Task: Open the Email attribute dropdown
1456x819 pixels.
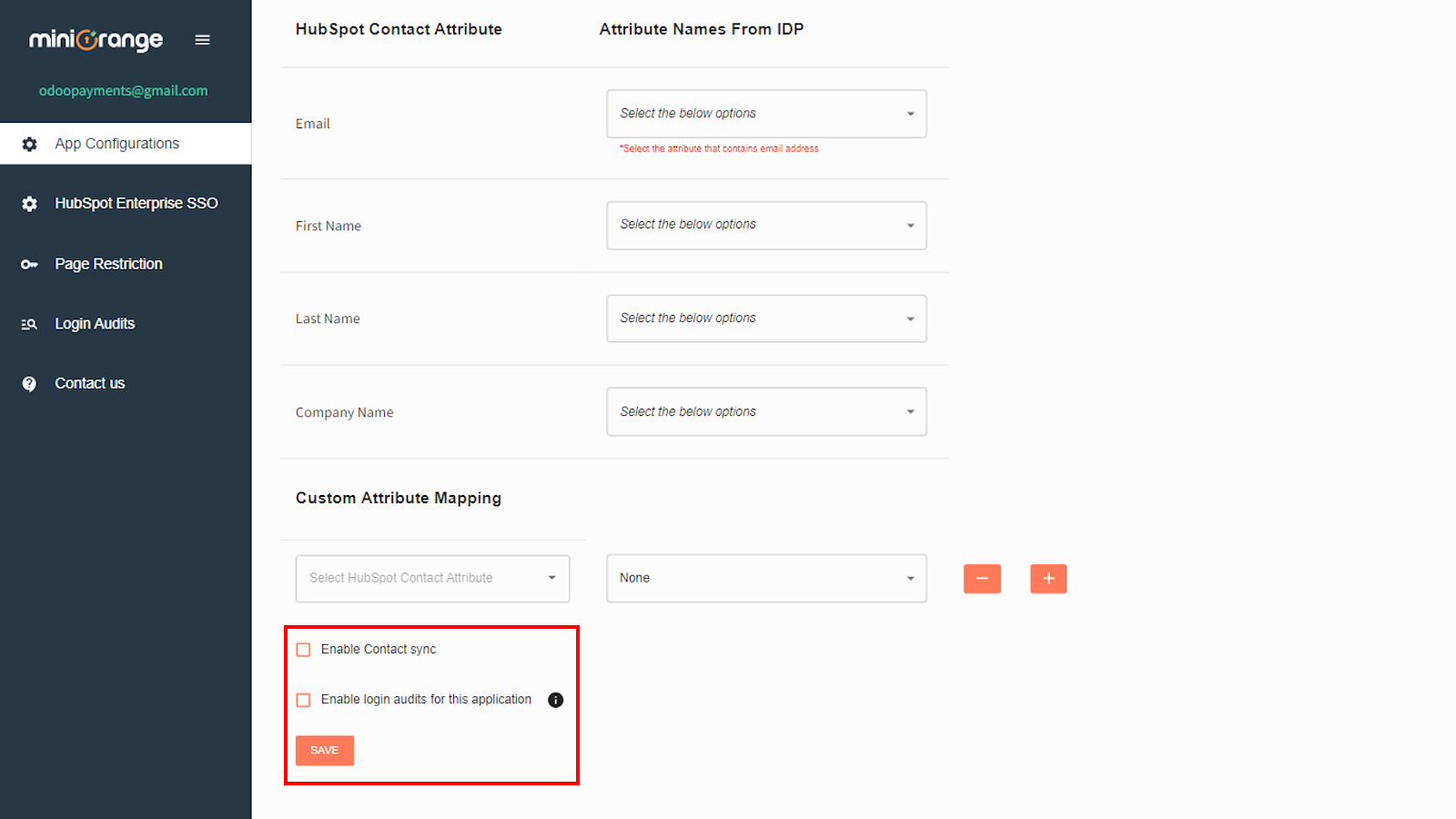Action: coord(765,114)
